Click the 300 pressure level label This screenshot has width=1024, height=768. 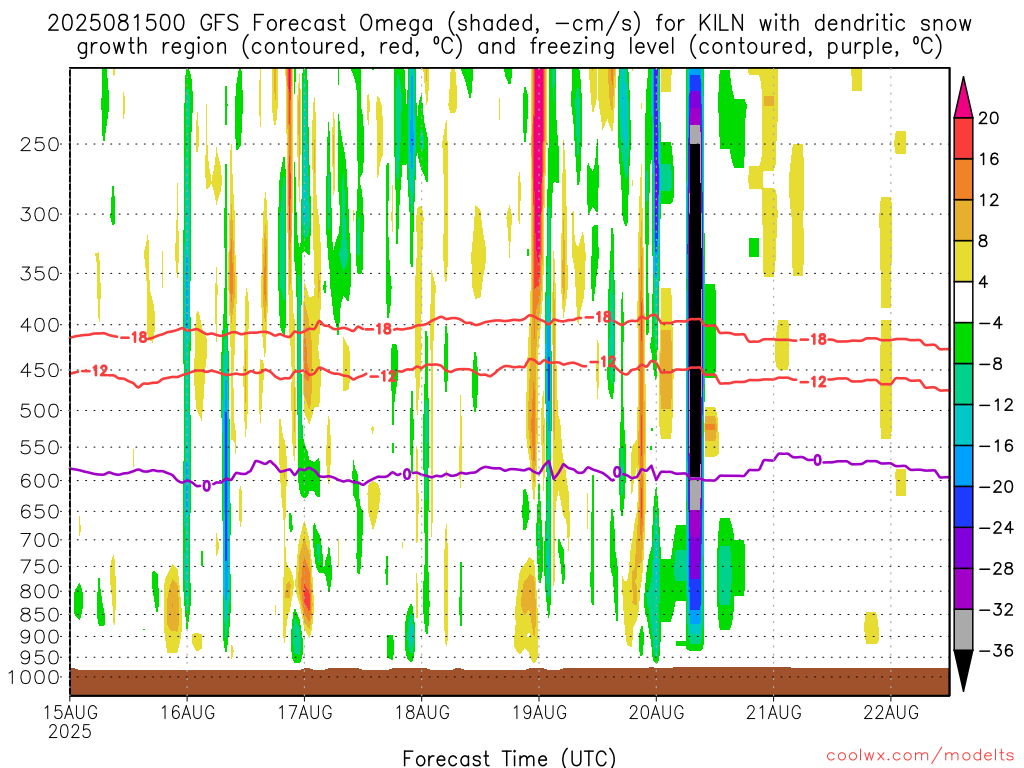pyautogui.click(x=40, y=214)
